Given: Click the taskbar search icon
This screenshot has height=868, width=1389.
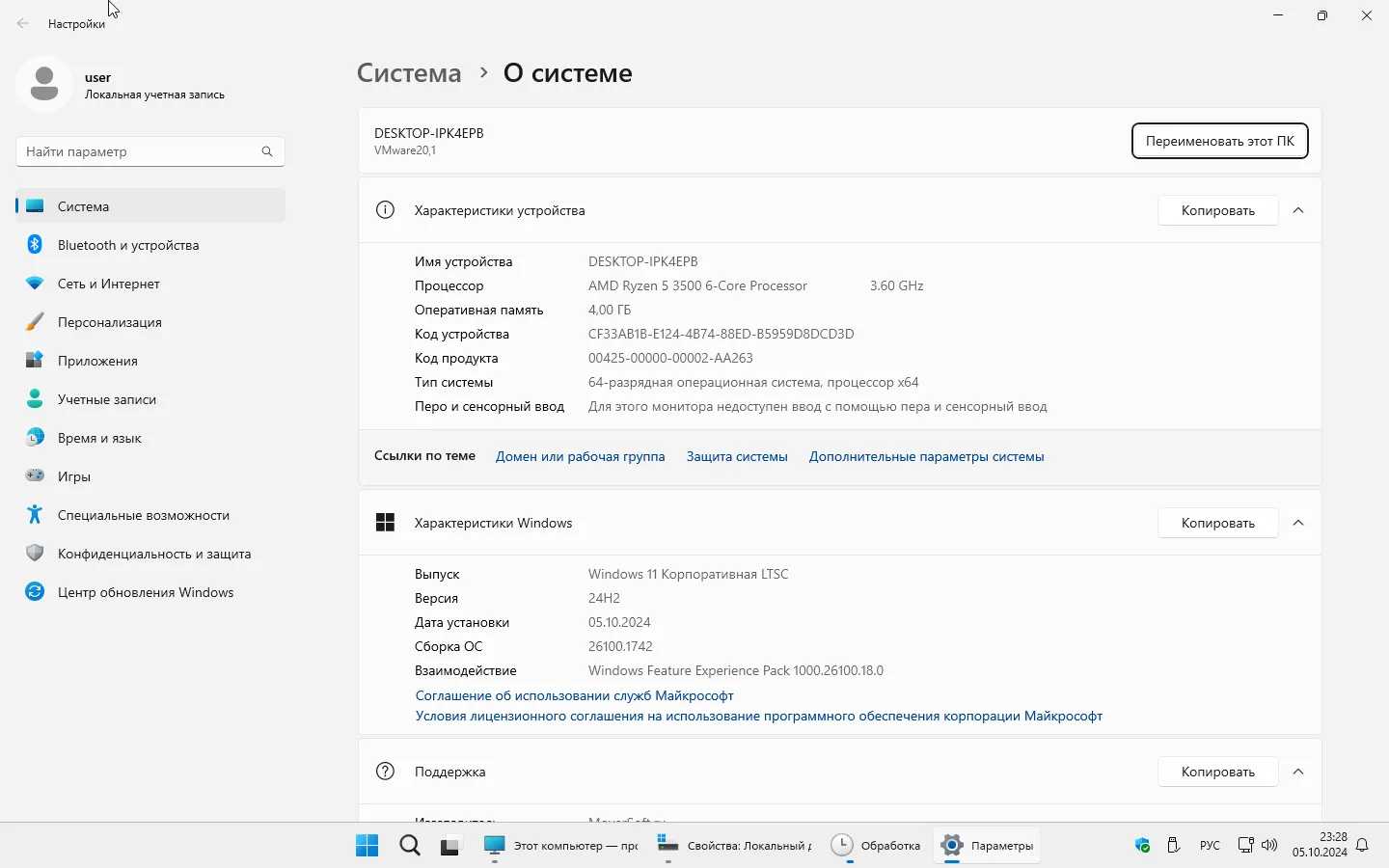Looking at the screenshot, I should [410, 846].
